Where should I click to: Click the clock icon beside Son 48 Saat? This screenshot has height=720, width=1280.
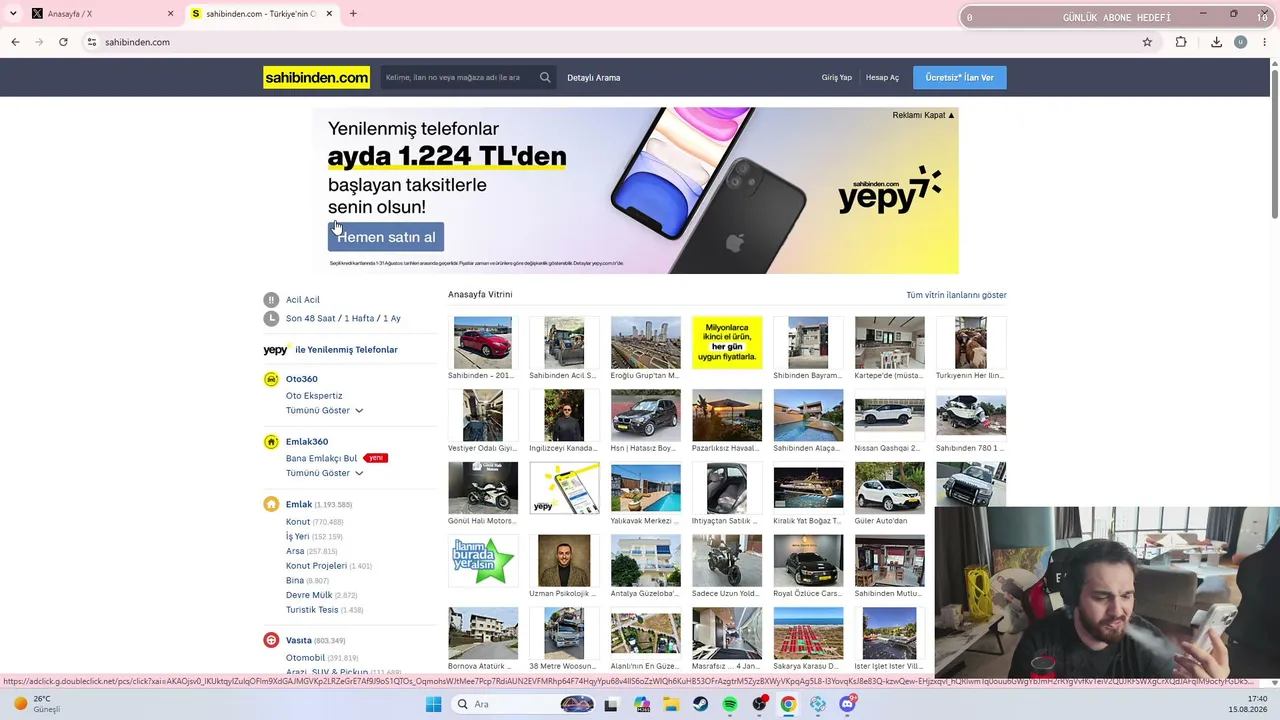click(x=271, y=318)
